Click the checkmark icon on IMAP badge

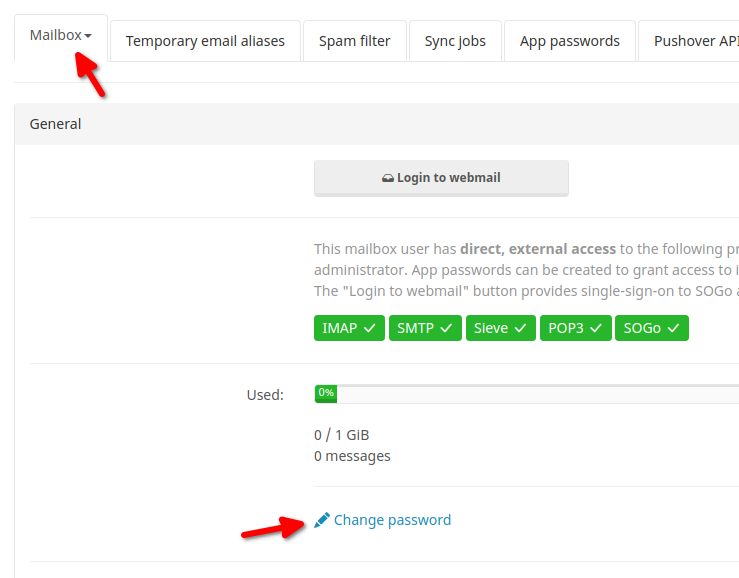[370, 328]
